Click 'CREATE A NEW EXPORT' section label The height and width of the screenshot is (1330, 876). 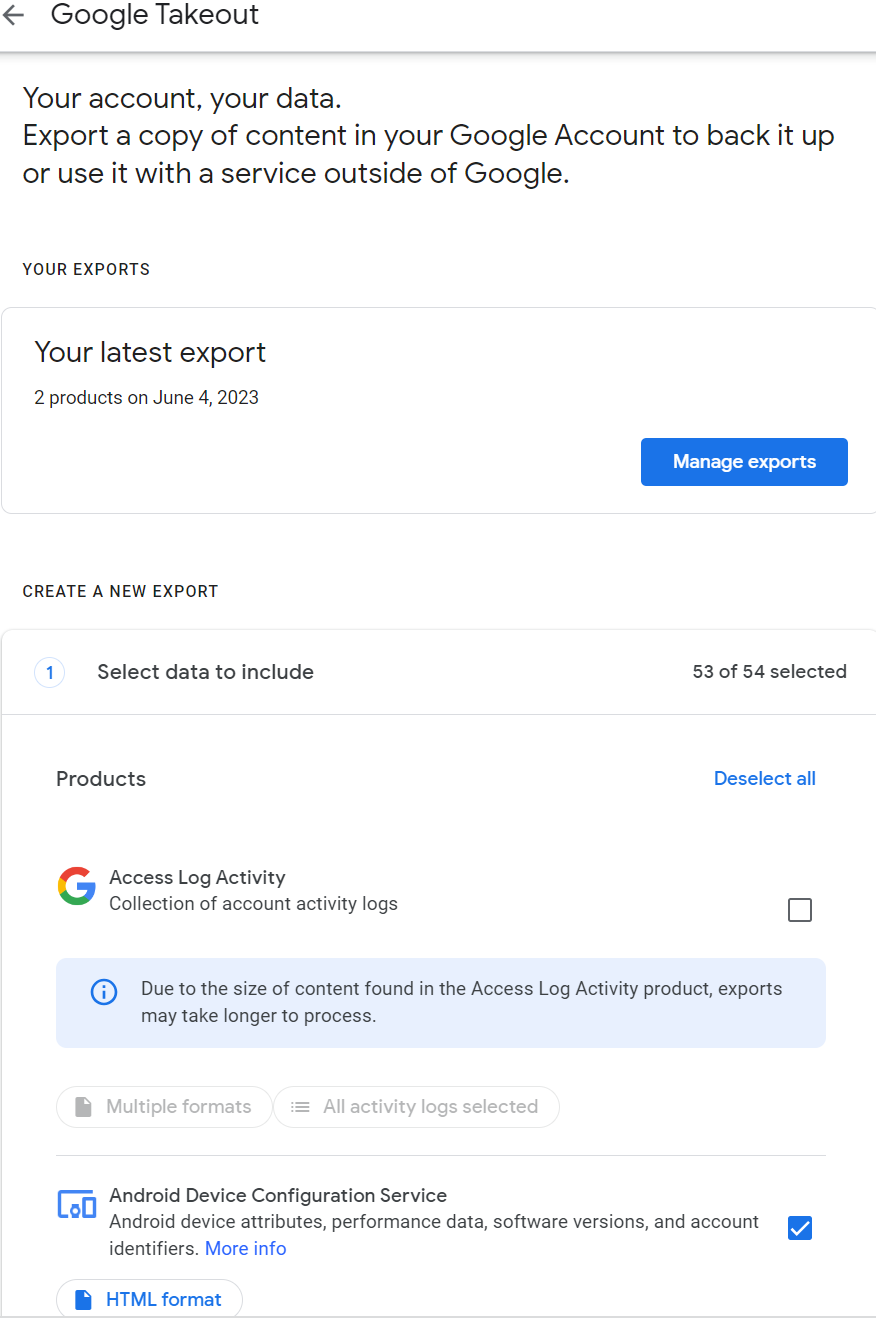coord(120,591)
